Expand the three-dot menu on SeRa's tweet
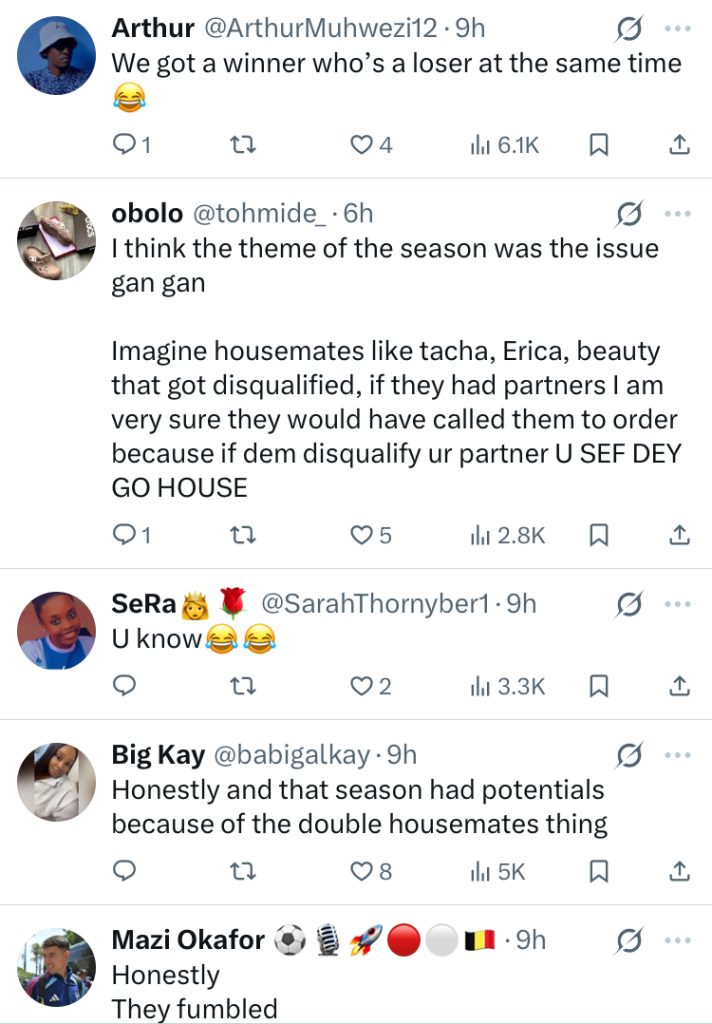The width and height of the screenshot is (712, 1024). (x=678, y=604)
